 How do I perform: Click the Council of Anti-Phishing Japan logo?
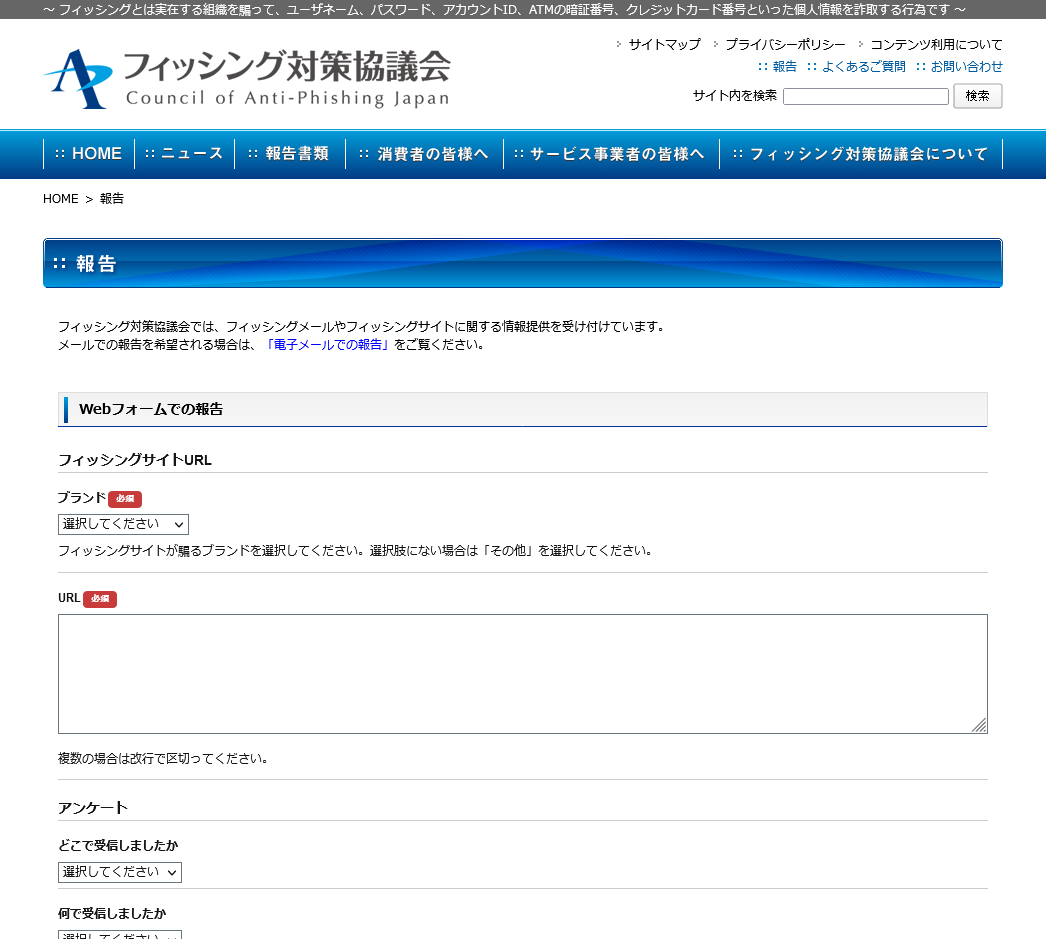pyautogui.click(x=246, y=78)
